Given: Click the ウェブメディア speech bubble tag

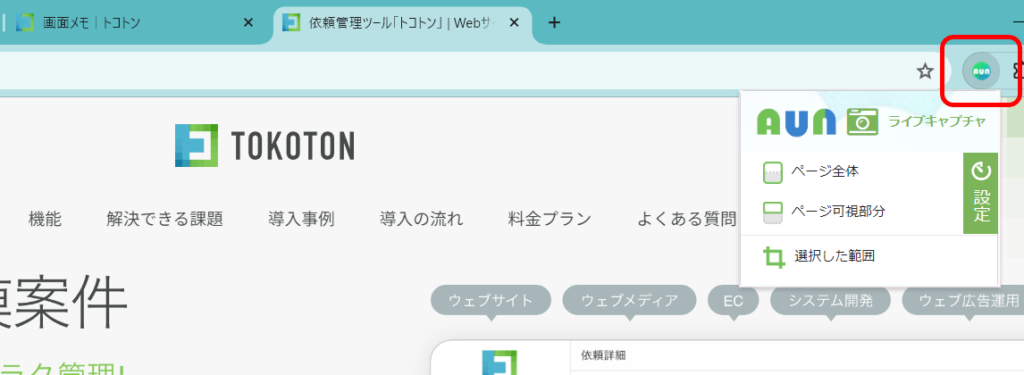Looking at the screenshot, I should [630, 301].
